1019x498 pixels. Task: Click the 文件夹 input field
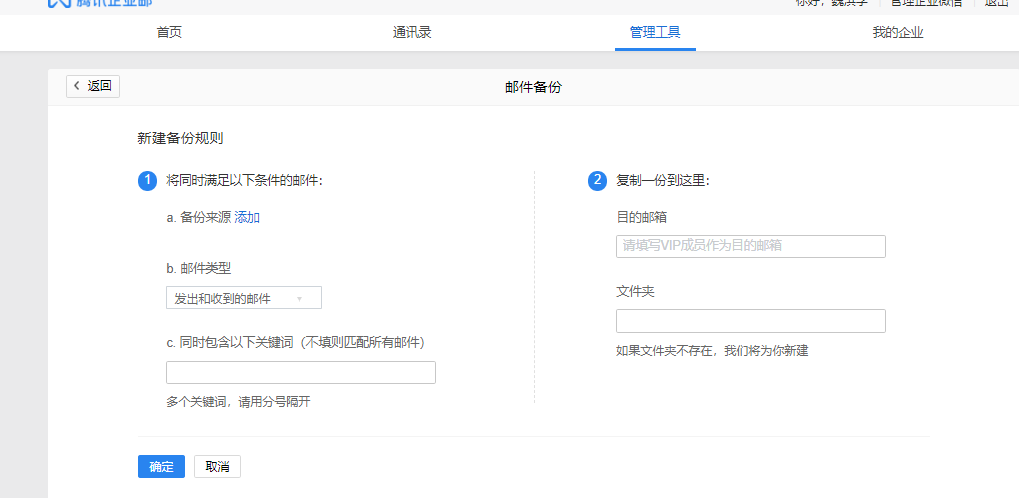tap(750, 321)
